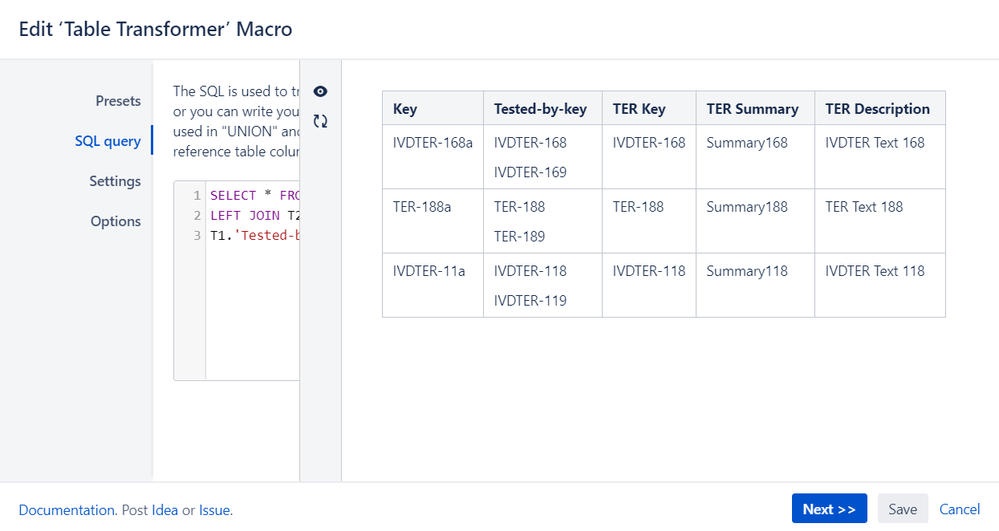
Task: Select the Options tab
Action: coord(116,221)
